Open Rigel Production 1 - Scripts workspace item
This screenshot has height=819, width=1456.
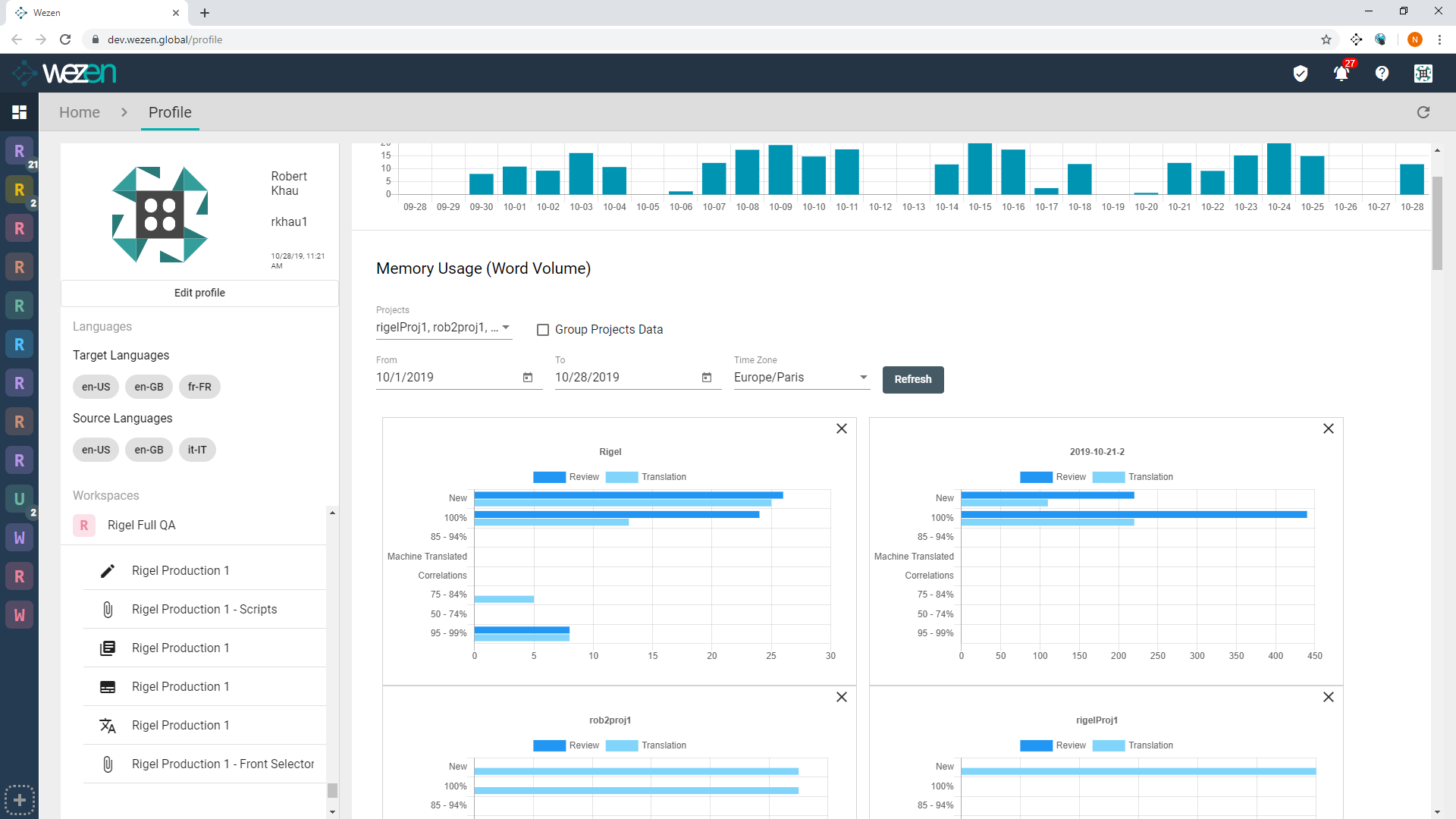coord(204,609)
